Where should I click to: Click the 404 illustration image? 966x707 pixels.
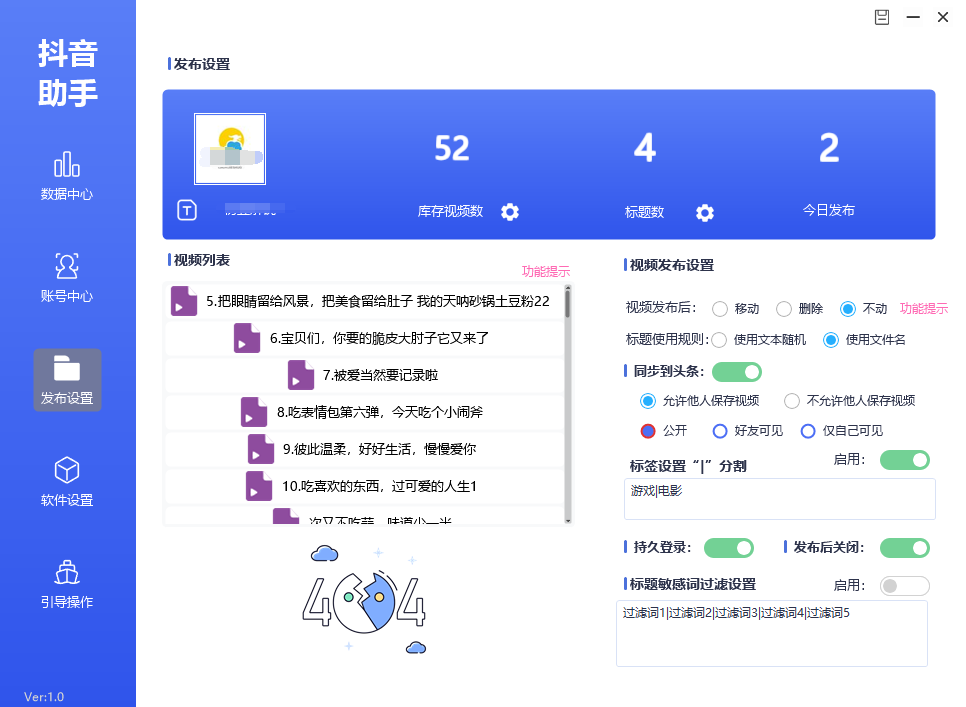click(x=365, y=599)
